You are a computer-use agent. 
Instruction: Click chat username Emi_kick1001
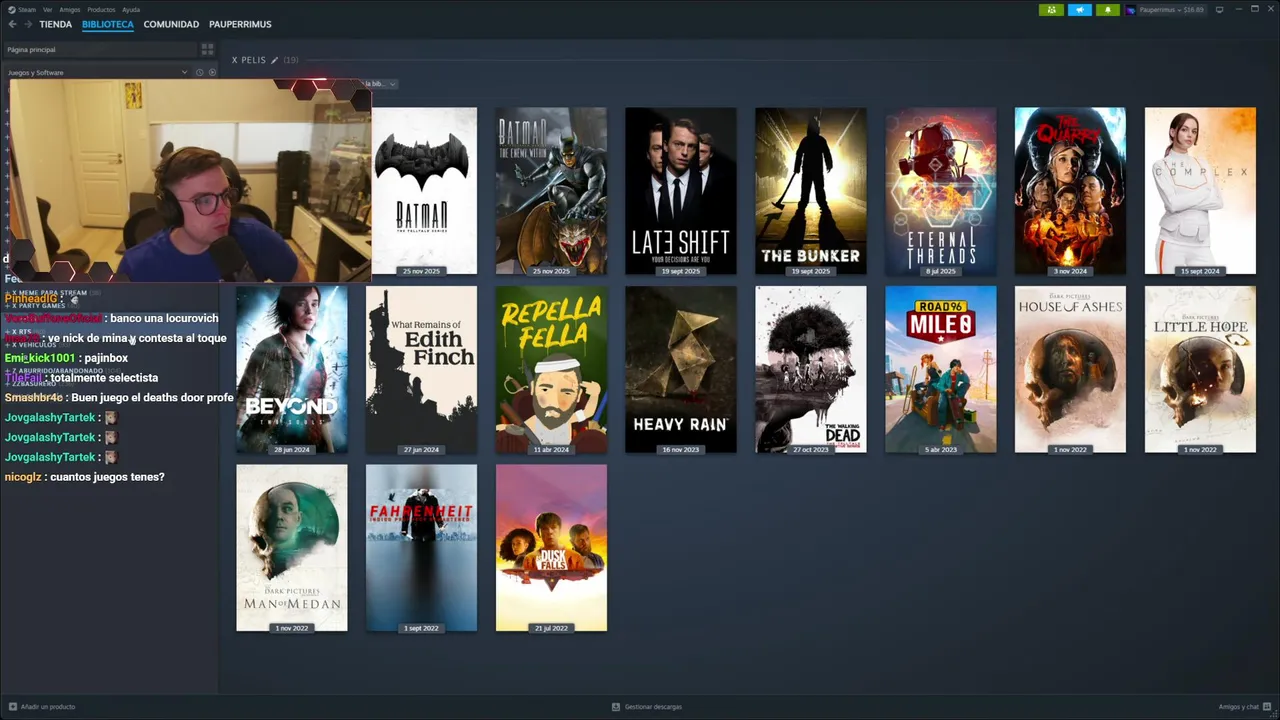[39, 358]
